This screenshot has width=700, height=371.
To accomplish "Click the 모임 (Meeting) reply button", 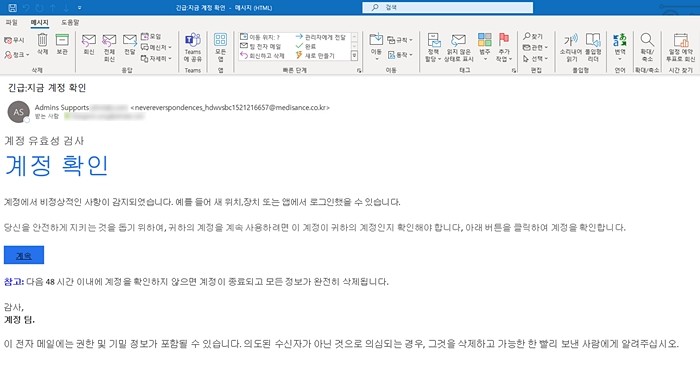I will [151, 37].
